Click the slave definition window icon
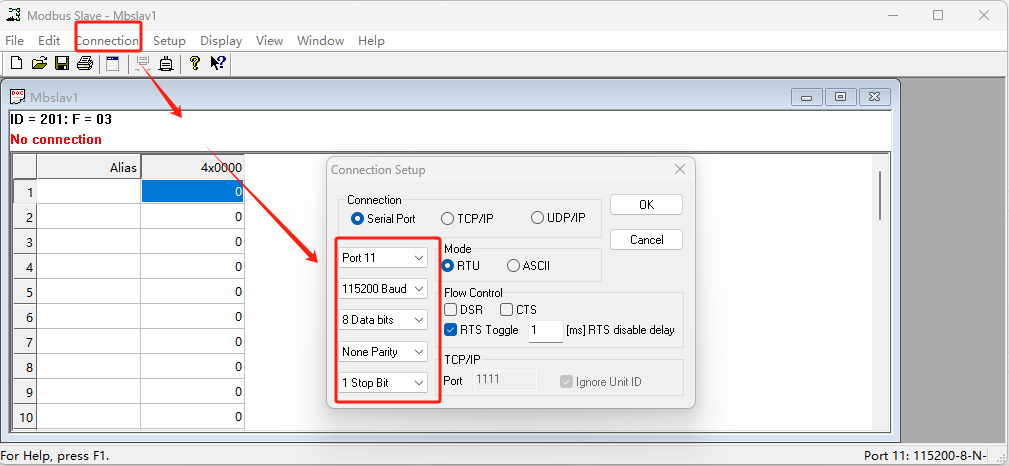 pos(113,64)
